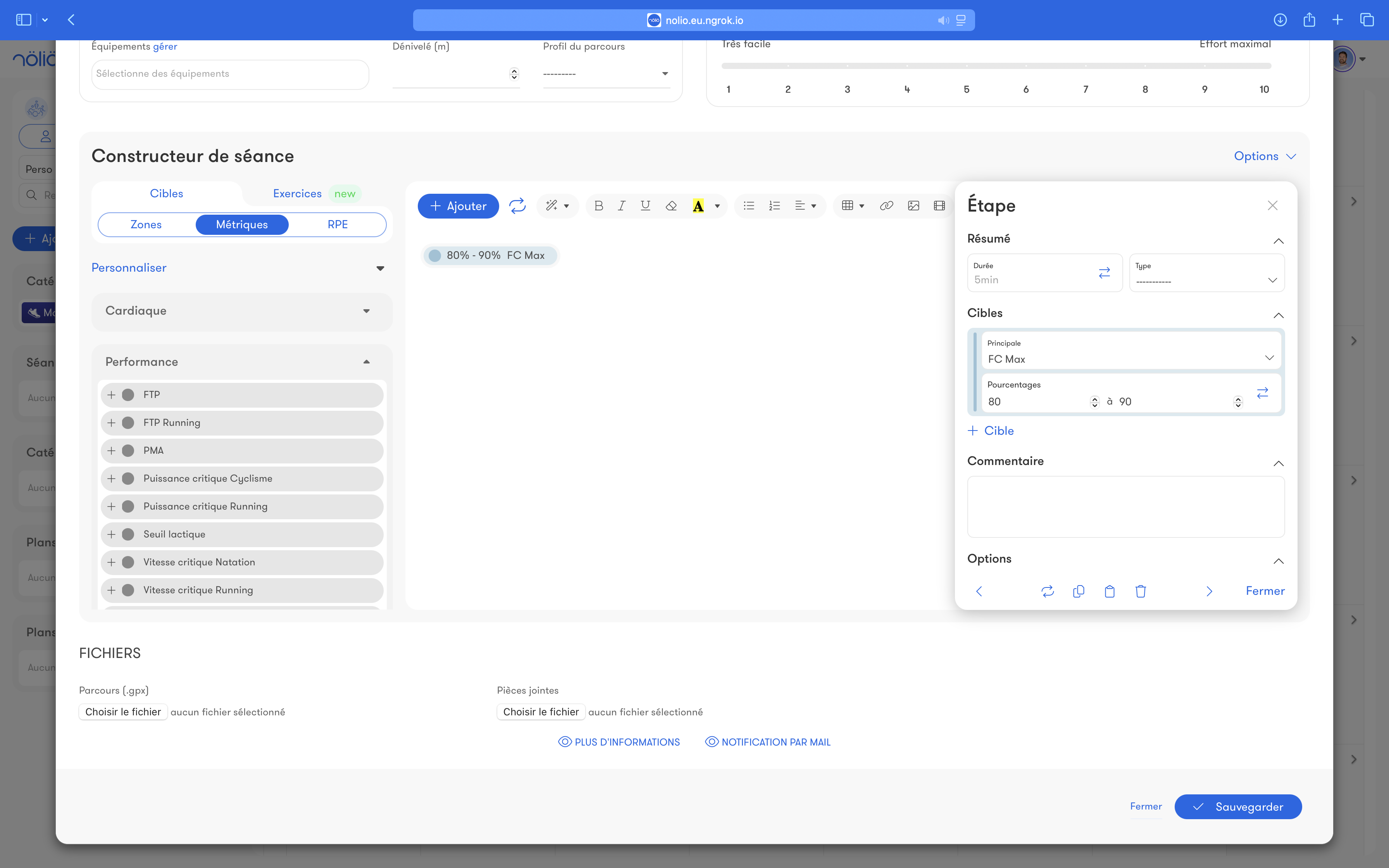Click the bulleted list icon
The width and height of the screenshot is (1389, 868).
pos(748,205)
